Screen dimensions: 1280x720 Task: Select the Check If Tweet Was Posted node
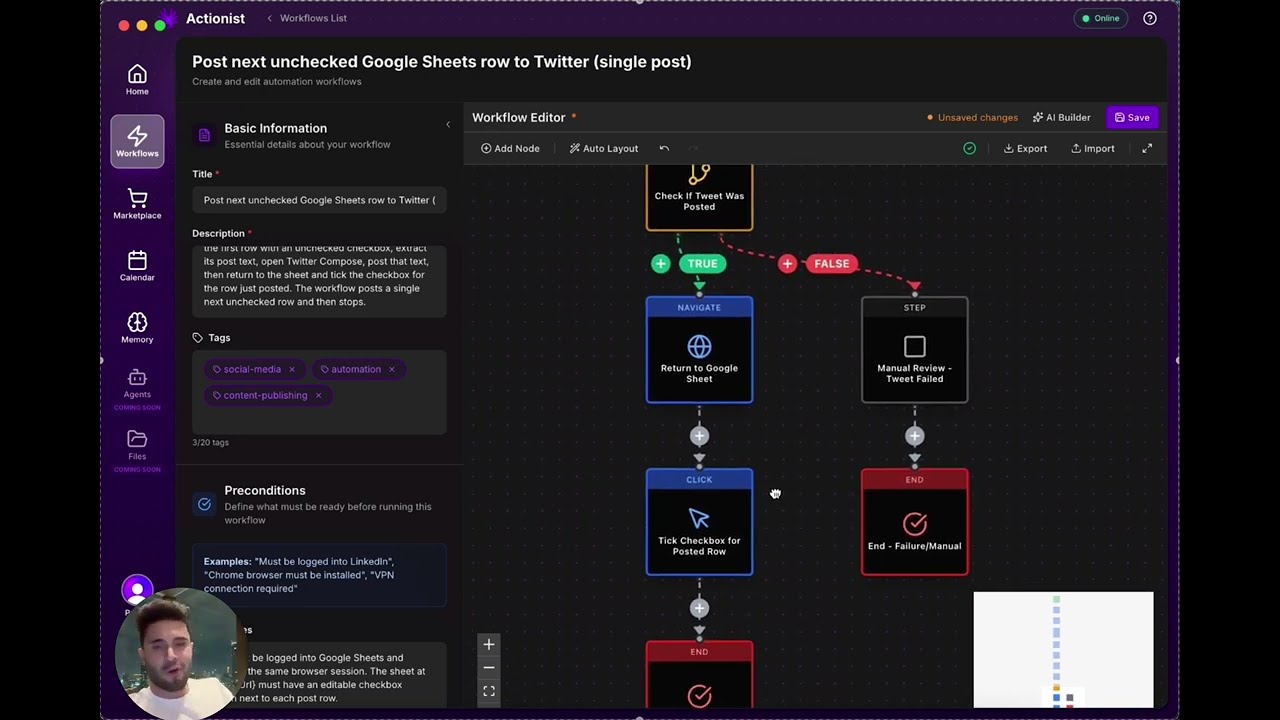point(699,197)
